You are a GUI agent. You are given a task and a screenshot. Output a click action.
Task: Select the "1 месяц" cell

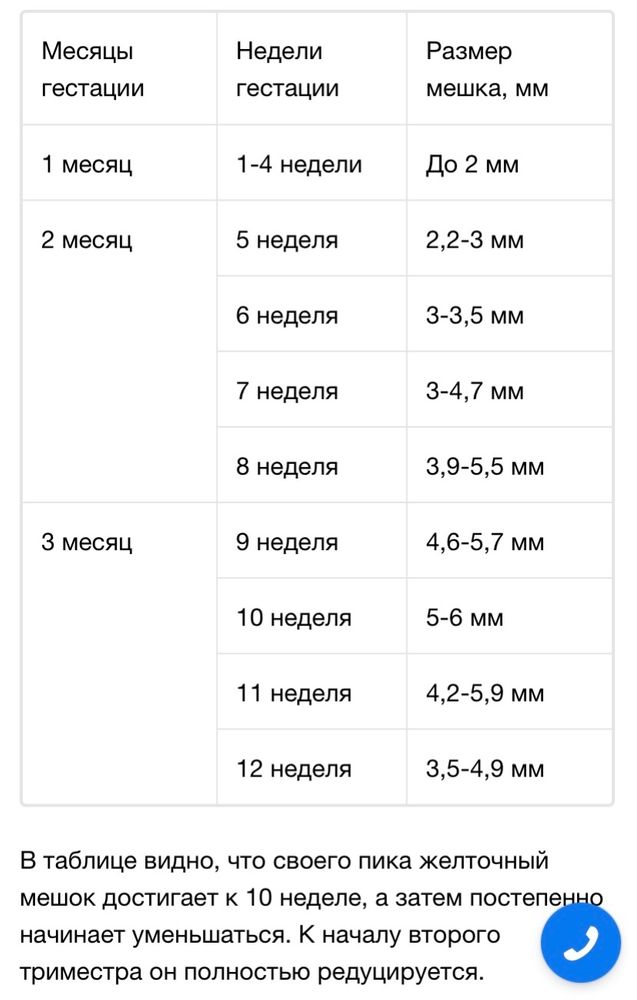pyautogui.click(x=87, y=164)
